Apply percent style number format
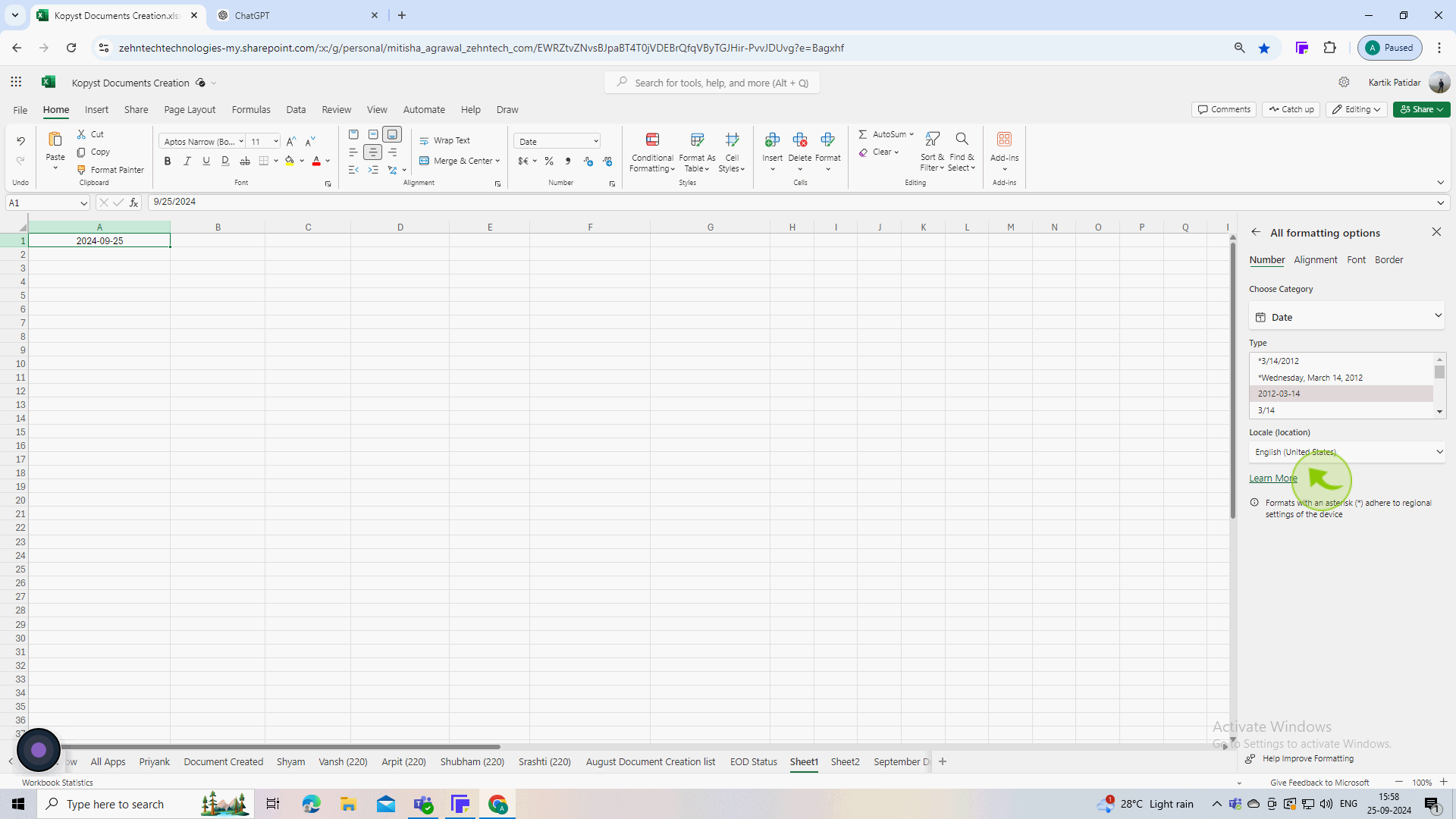 pyautogui.click(x=549, y=161)
